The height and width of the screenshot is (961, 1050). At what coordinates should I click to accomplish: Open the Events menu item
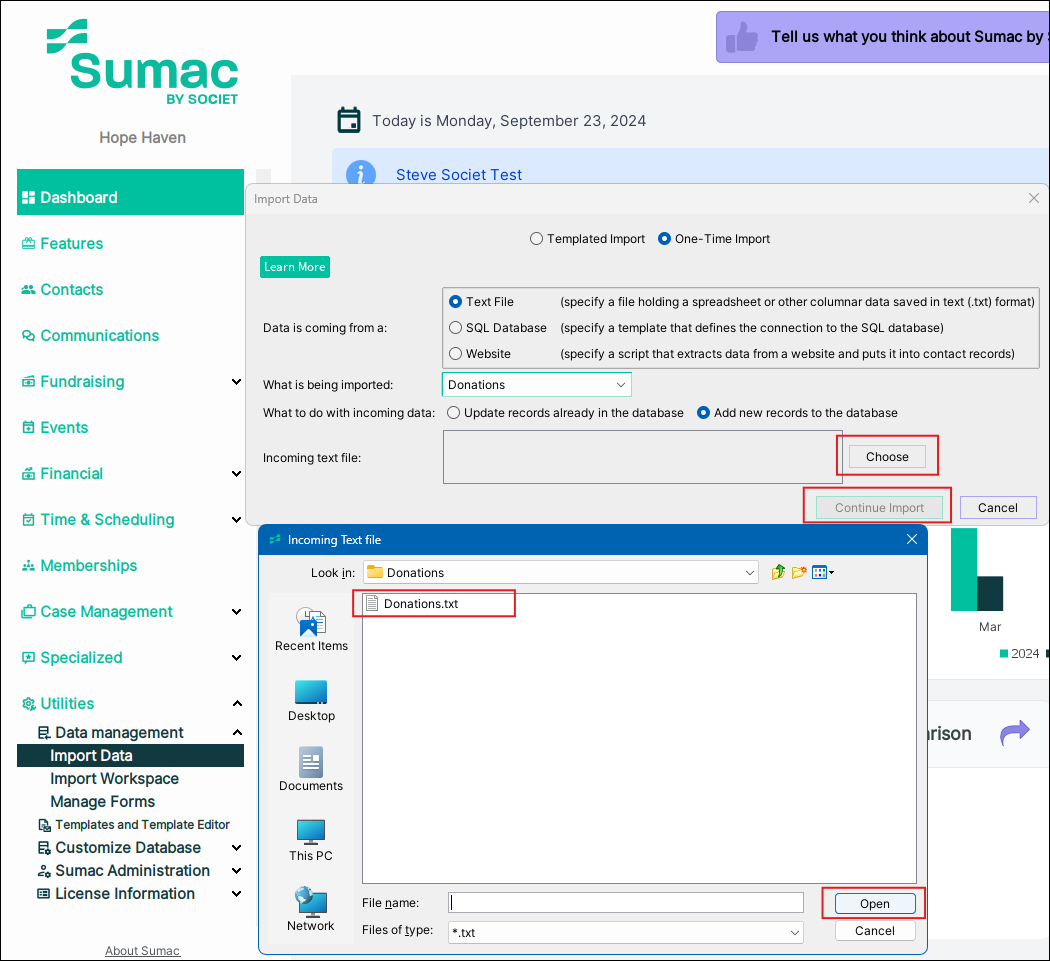point(55,427)
